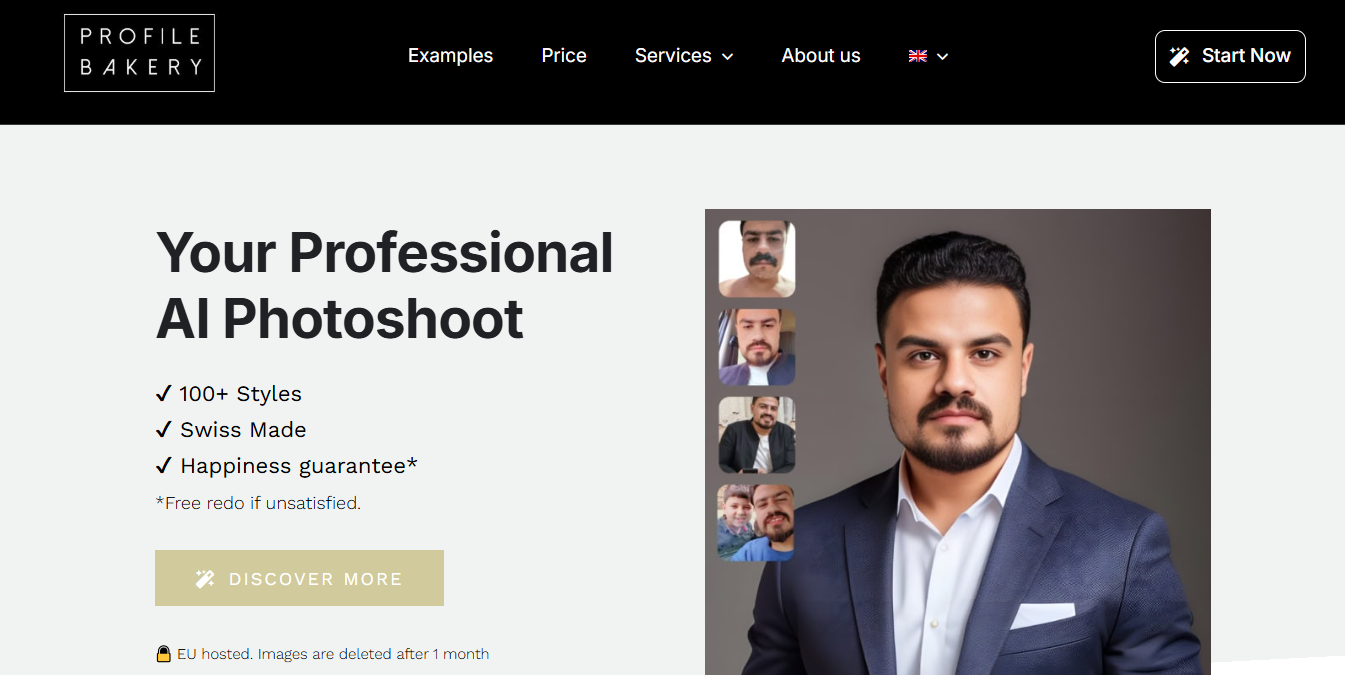Select the car selfie source thumbnail
The width and height of the screenshot is (1345, 675).
757,347
